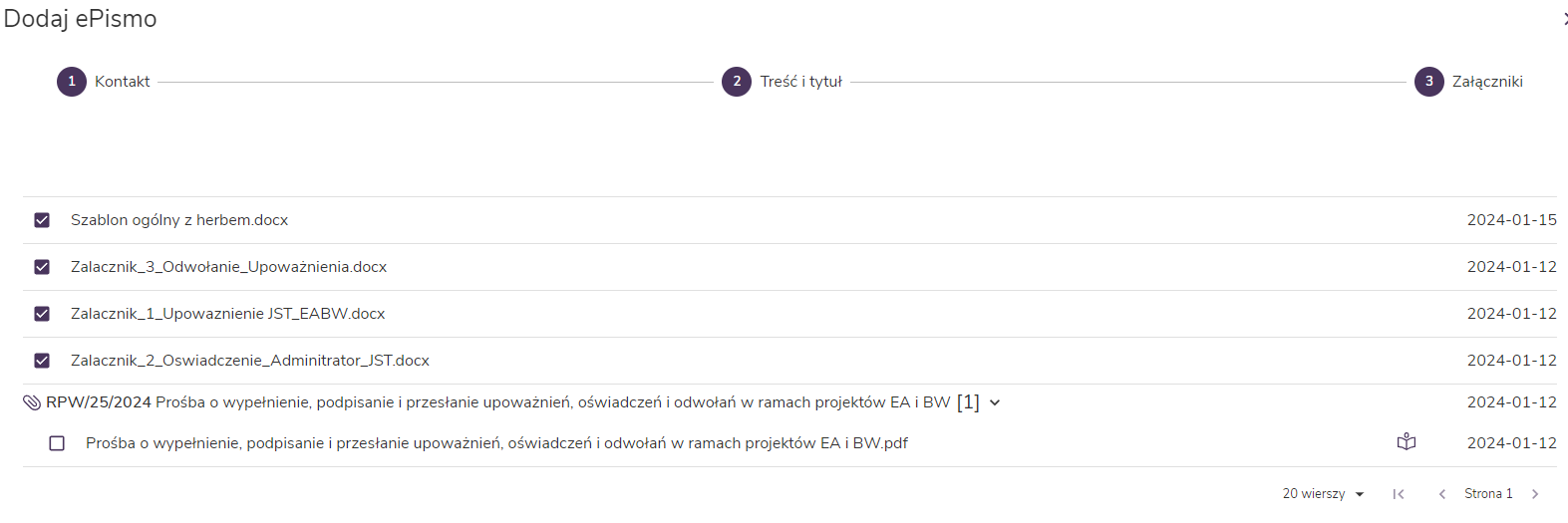Screen dimensions: 1568x523
Task: Switch to the Kontakt step
Action: [123, 82]
